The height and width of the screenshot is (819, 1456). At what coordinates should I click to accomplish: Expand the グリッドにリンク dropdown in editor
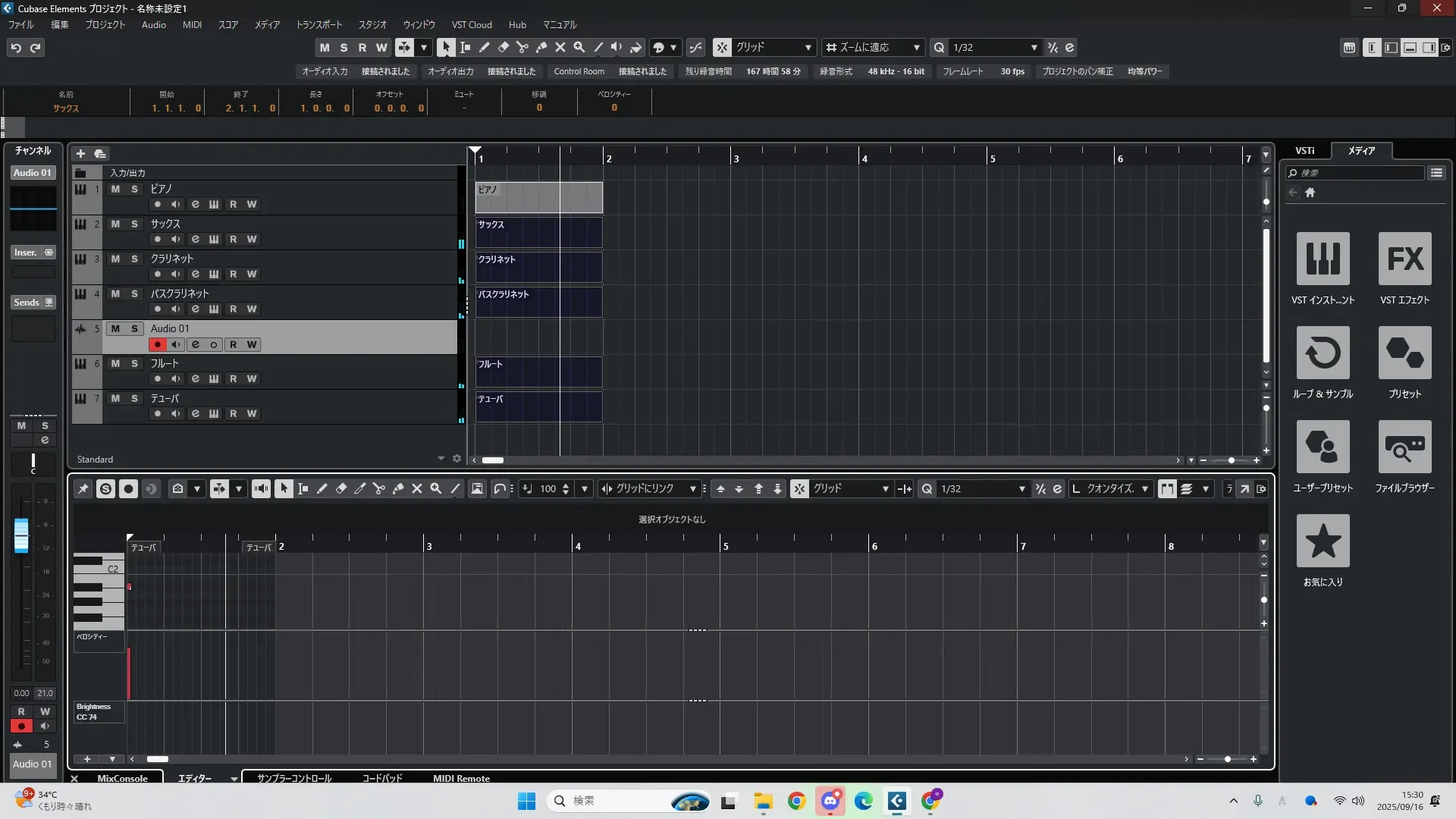point(692,489)
